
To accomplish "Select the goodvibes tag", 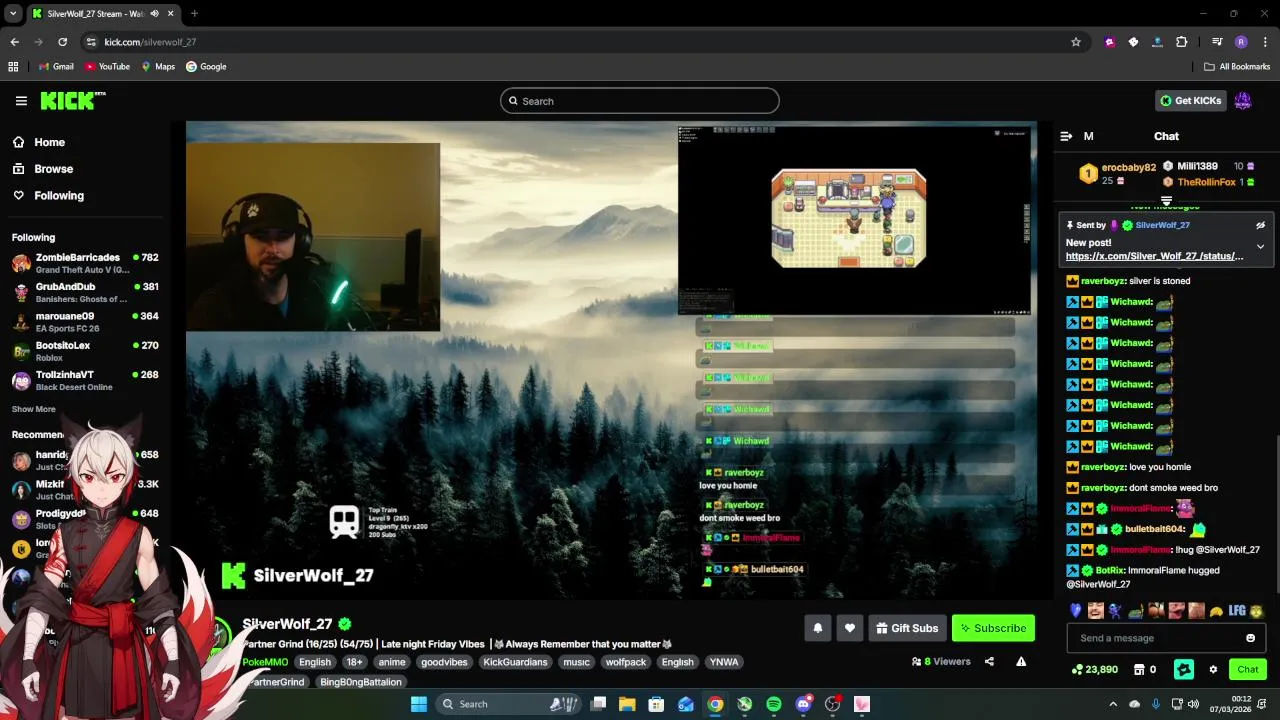I will [444, 662].
